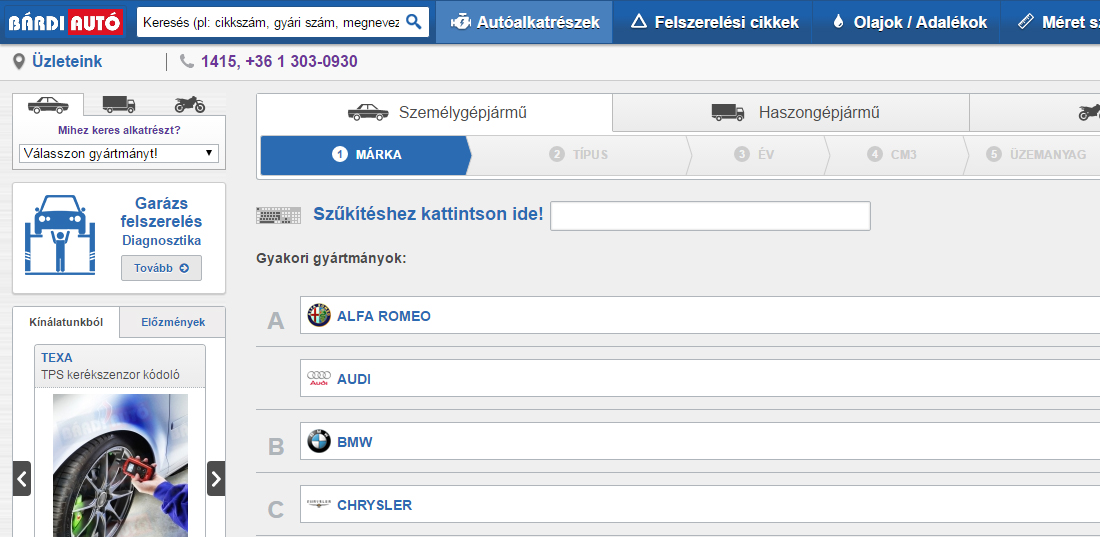The image size is (1100, 537).
Task: Click the magnifier search icon
Action: click(x=414, y=22)
